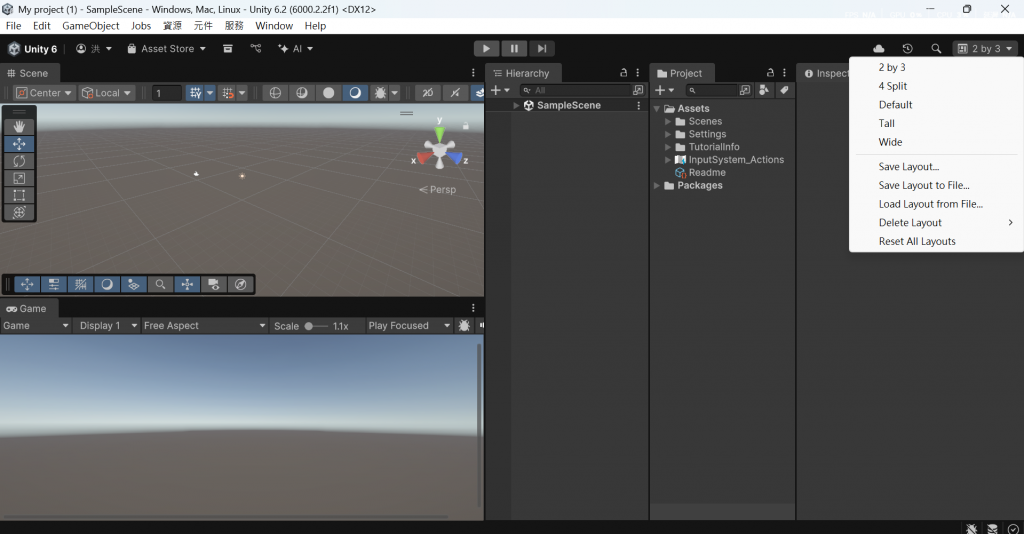Image resolution: width=1024 pixels, height=534 pixels.
Task: Select the Rect tool
Action: [19, 195]
